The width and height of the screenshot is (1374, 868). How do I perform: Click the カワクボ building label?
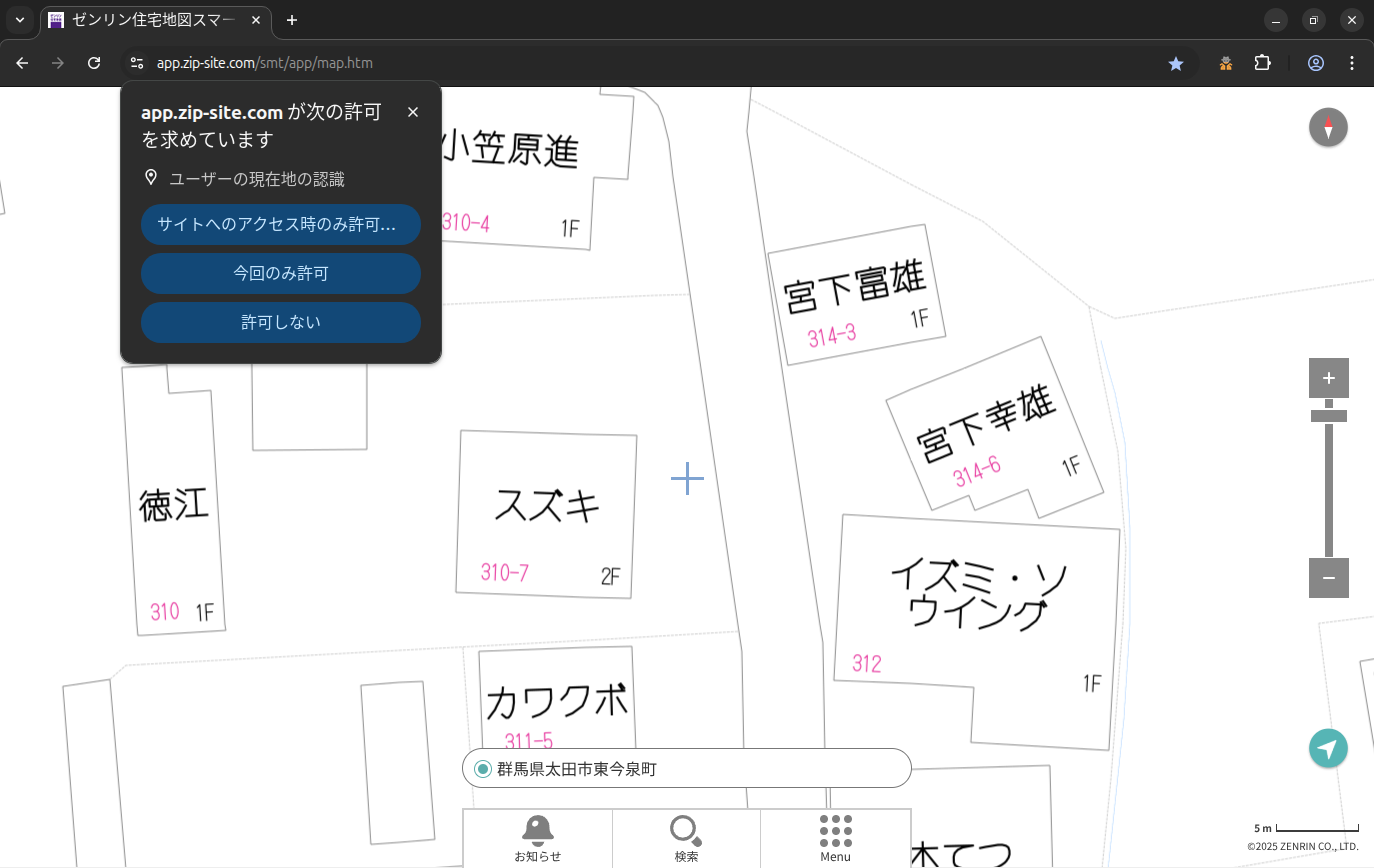pos(557,701)
